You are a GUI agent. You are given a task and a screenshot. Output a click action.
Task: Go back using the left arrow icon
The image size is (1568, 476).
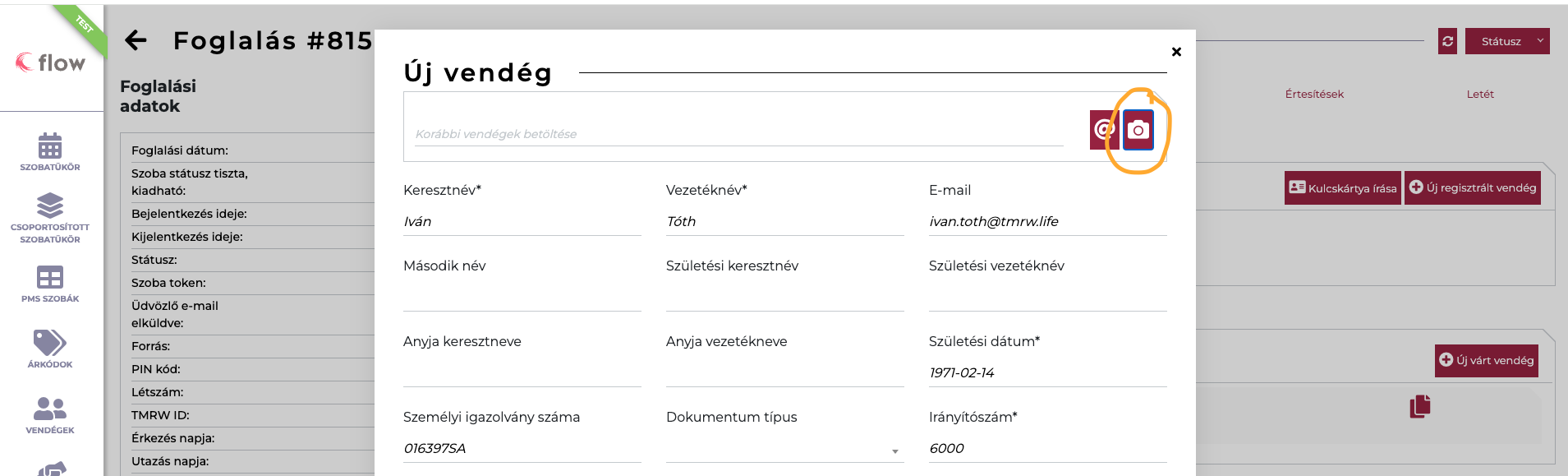coord(136,40)
